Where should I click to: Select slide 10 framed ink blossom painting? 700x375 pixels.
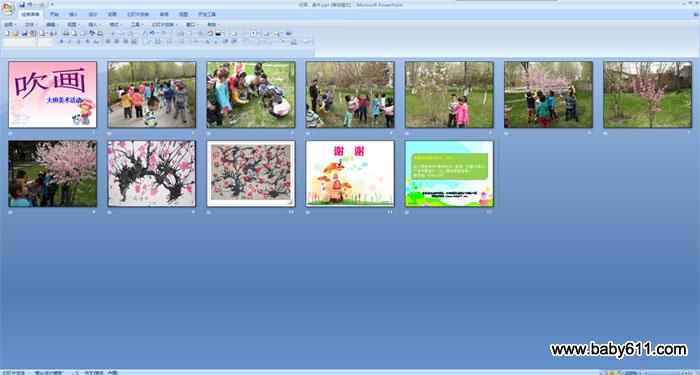[251, 173]
